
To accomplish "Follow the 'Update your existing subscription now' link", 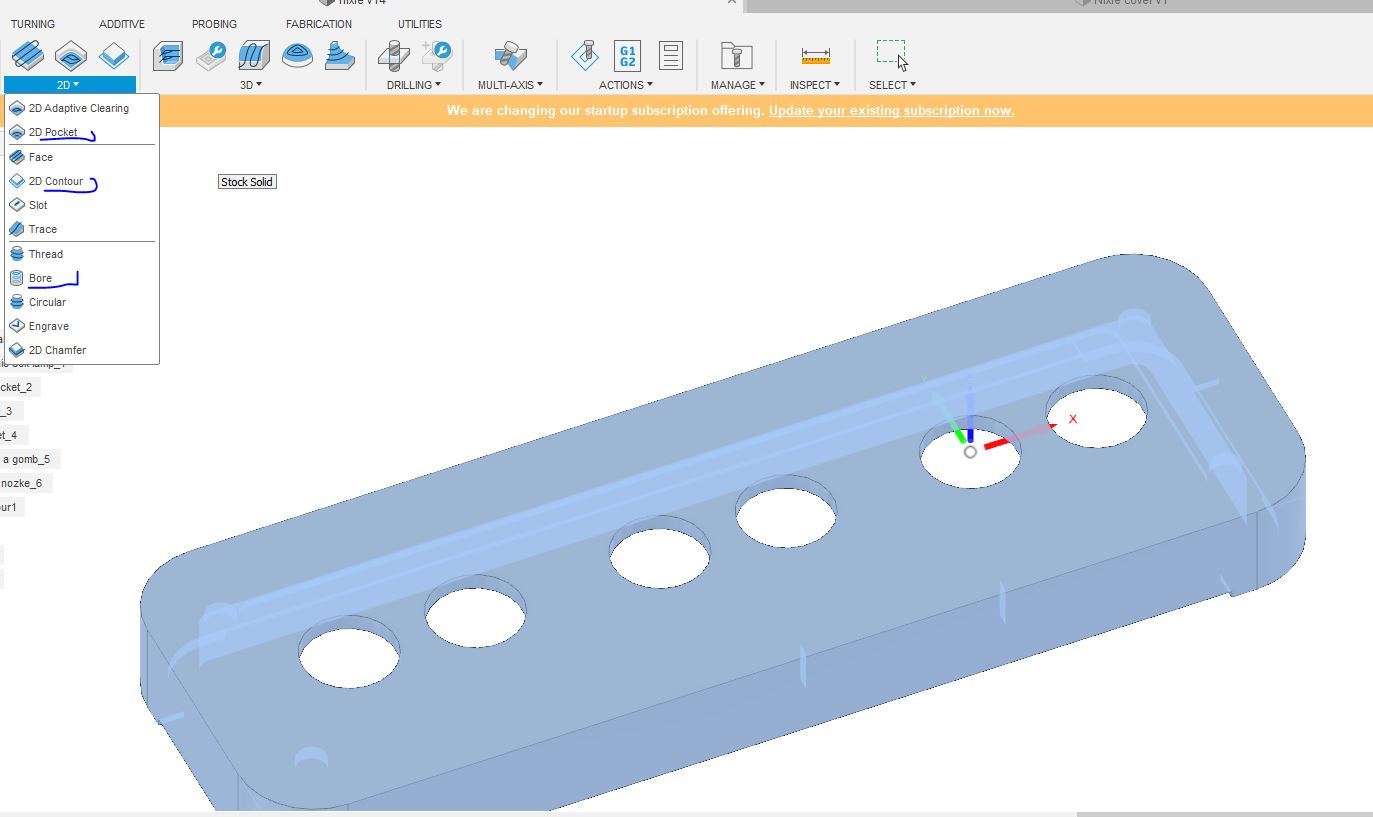I will click(x=891, y=110).
